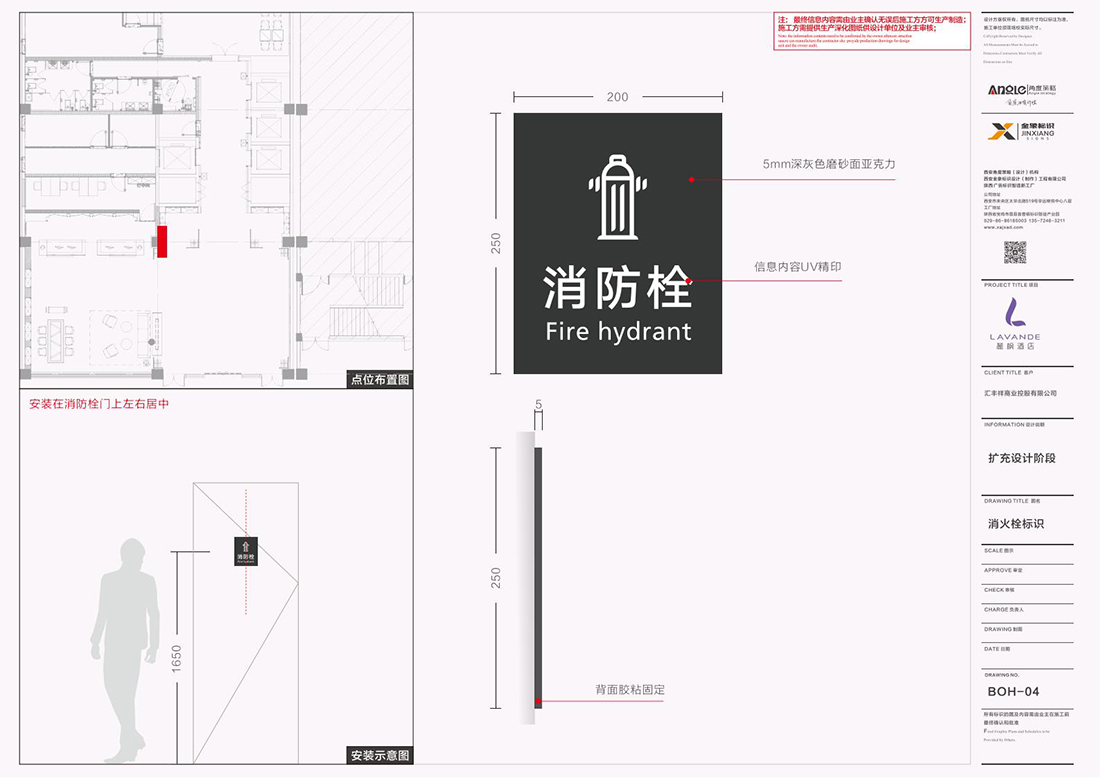Click the small sign in the installation diagram

pos(245,549)
